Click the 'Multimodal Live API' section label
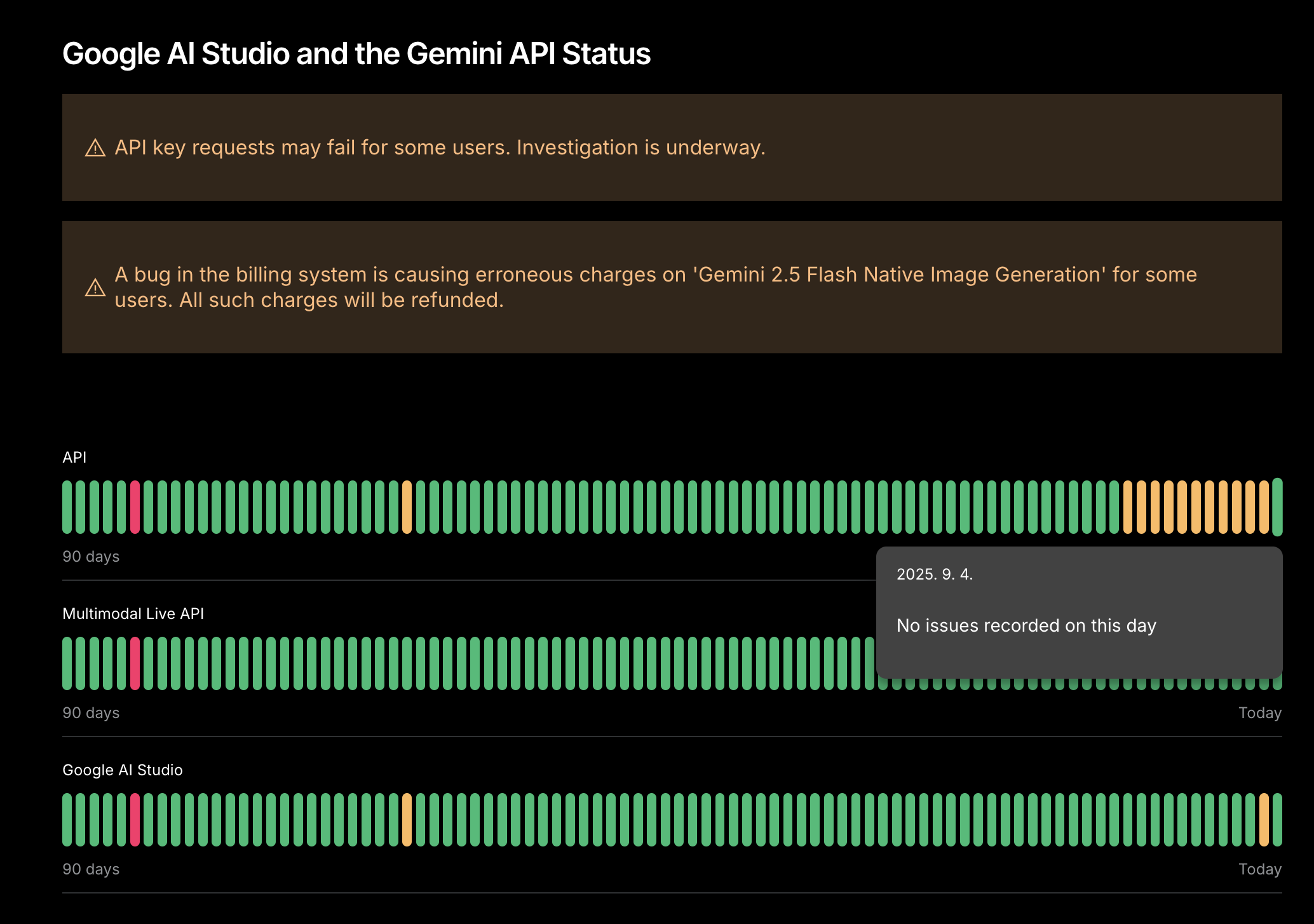Screen dimensions: 1314x924 (133, 613)
